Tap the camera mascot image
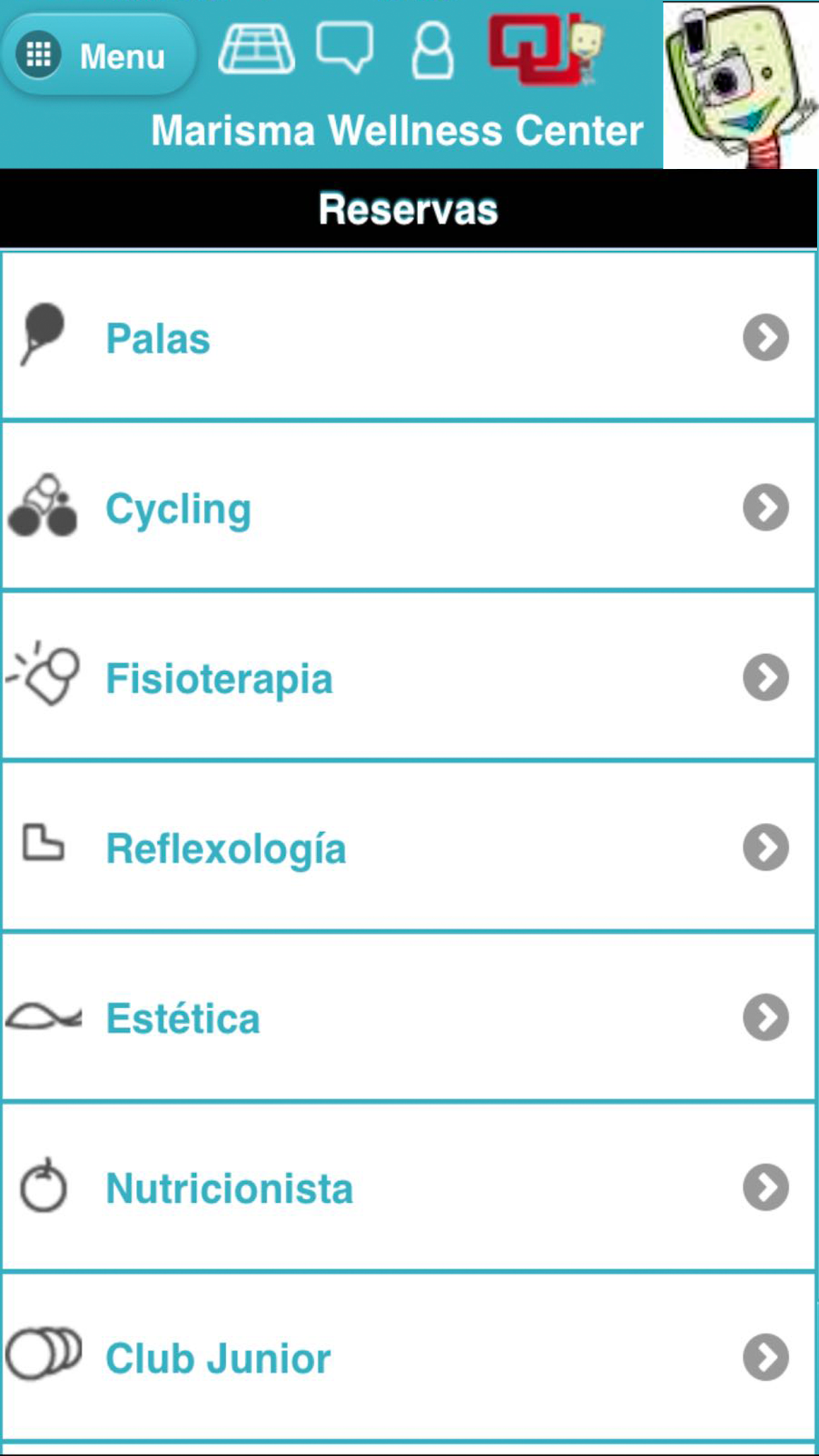This screenshot has height=1456, width=819. (x=741, y=85)
